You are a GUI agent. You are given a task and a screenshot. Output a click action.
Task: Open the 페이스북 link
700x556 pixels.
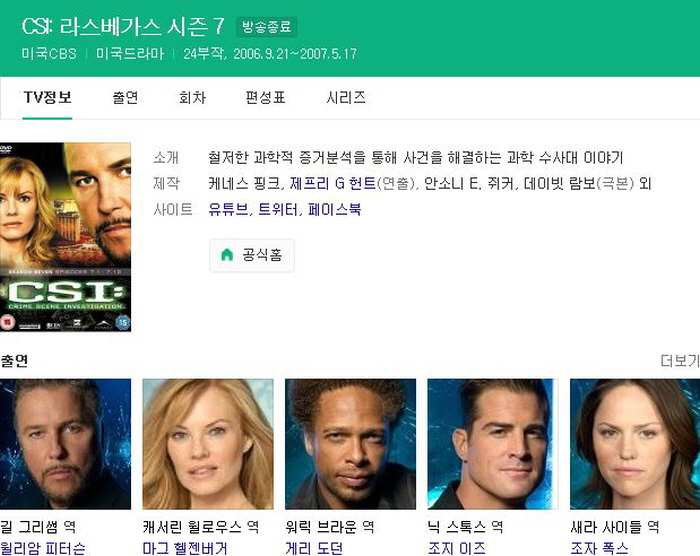pos(334,209)
